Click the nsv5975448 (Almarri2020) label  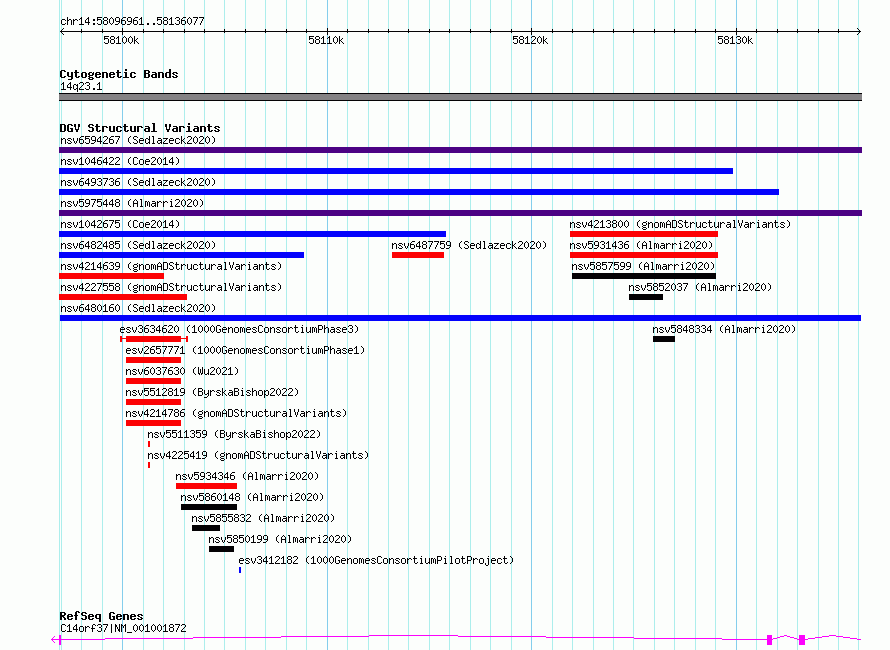132,203
